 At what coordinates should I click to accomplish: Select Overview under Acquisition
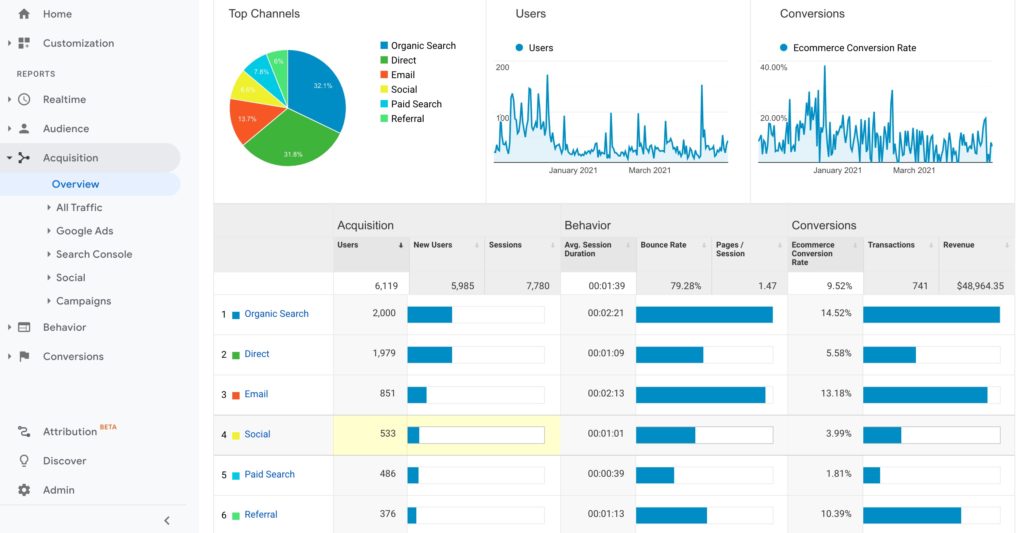pyautogui.click(x=75, y=184)
